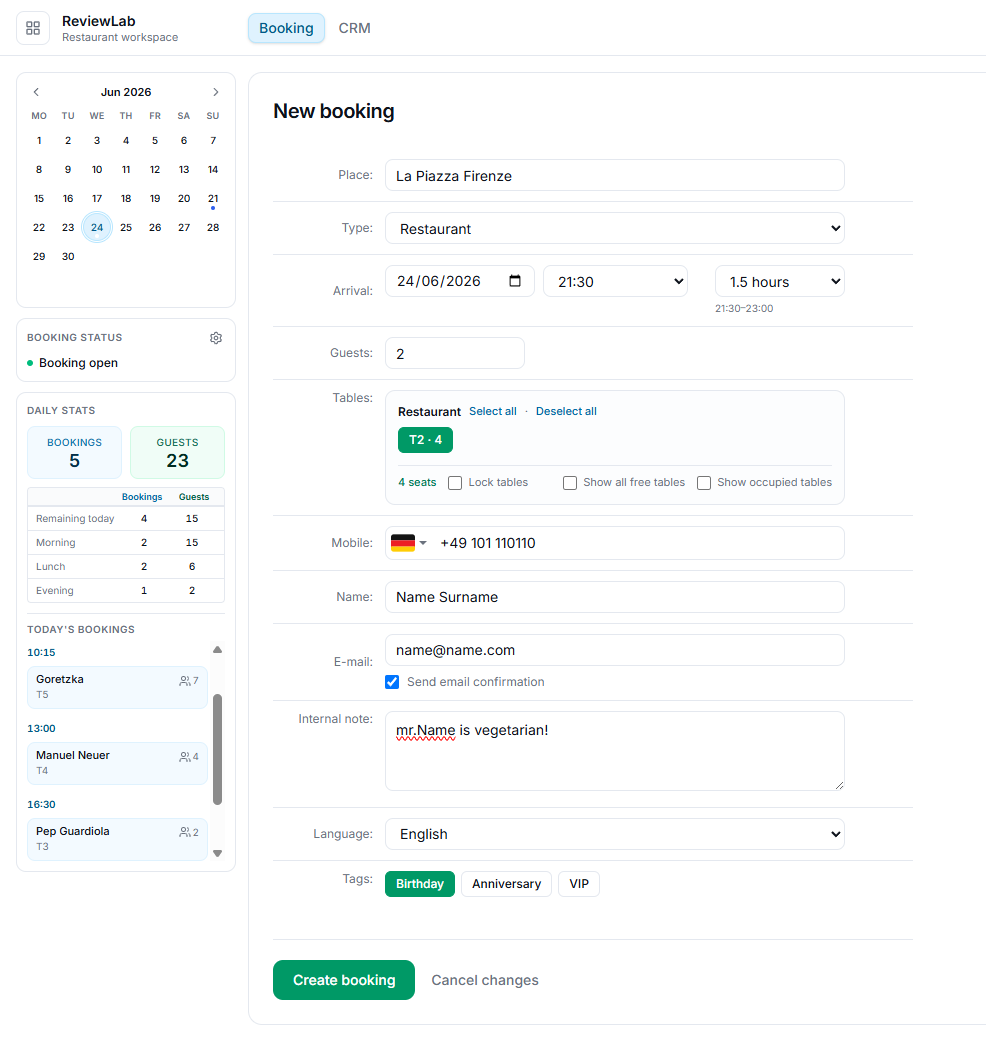The height and width of the screenshot is (1041, 986).
Task: Open the ReviewLab grid menu icon
Action: point(33,28)
